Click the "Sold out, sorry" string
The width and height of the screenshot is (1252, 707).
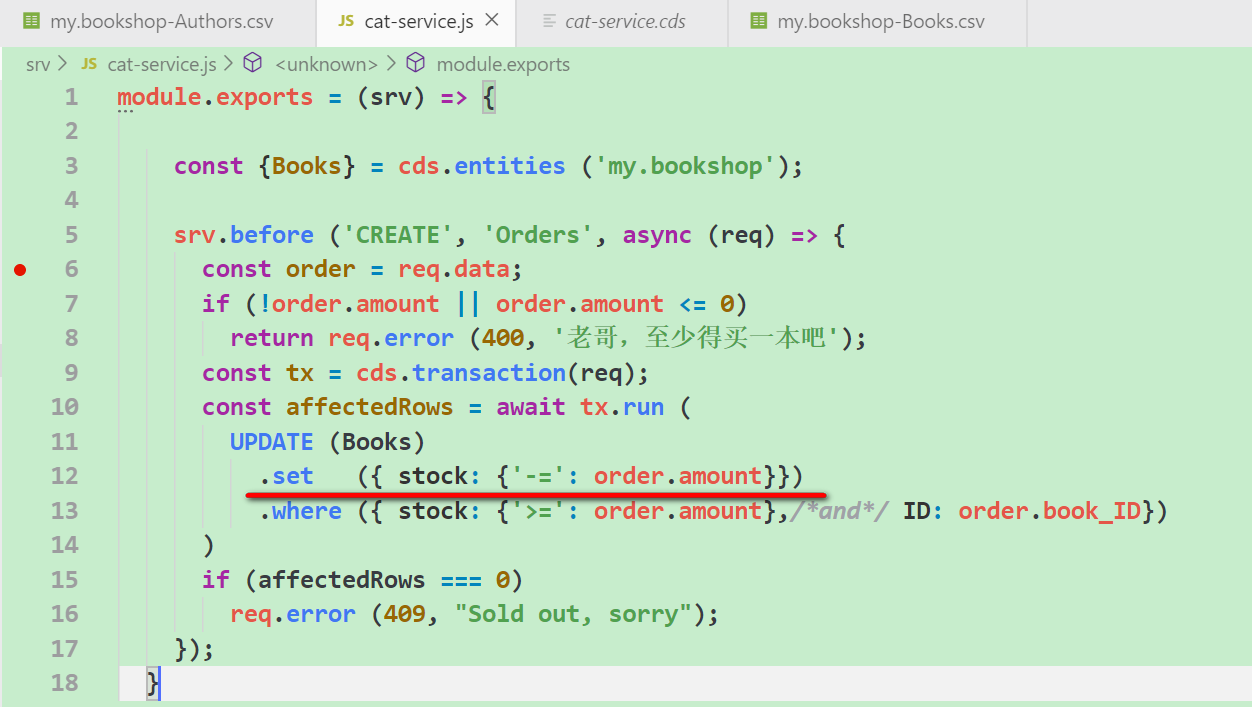(x=573, y=614)
